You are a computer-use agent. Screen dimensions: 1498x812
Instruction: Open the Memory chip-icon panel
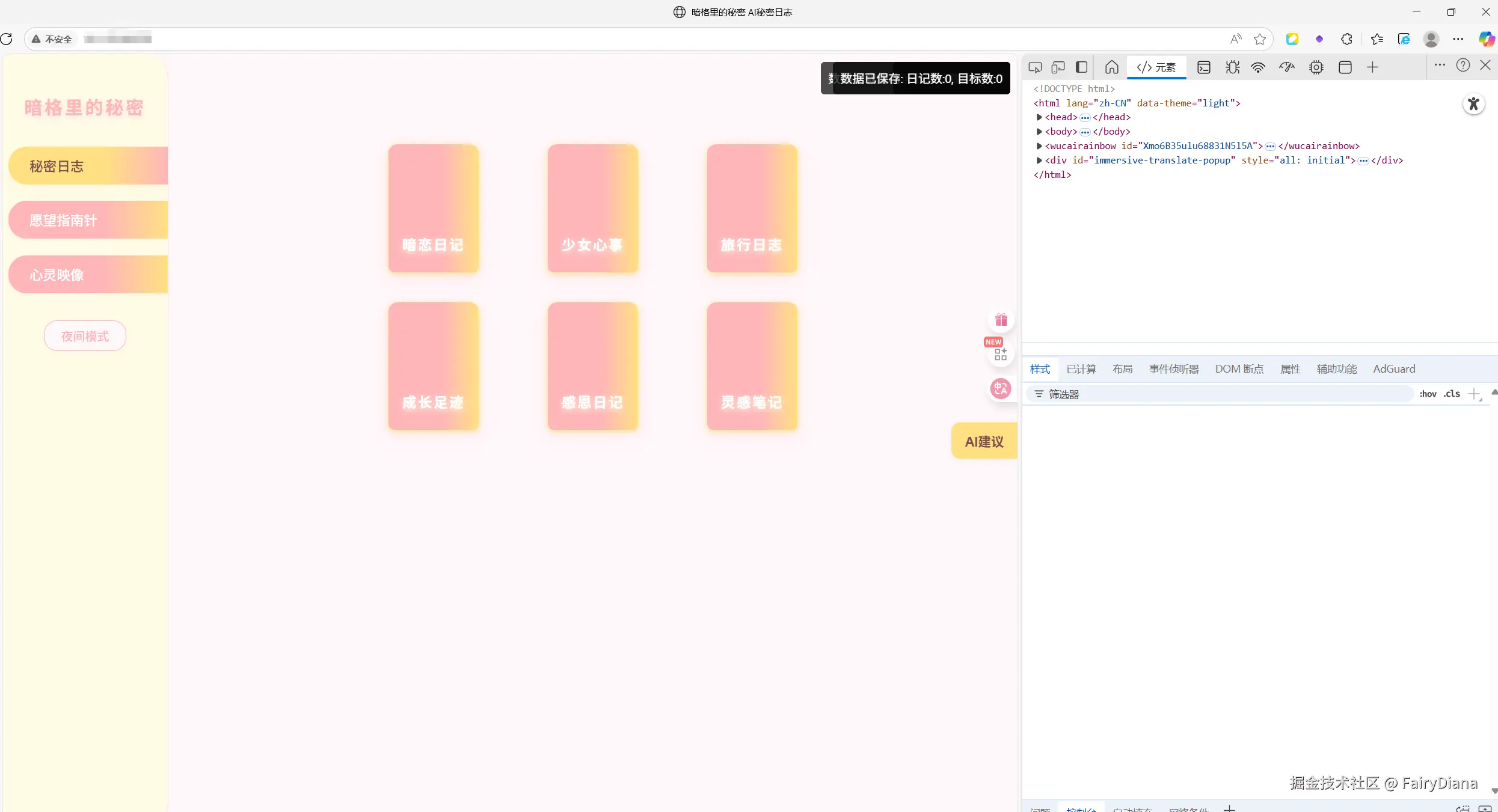1316,67
